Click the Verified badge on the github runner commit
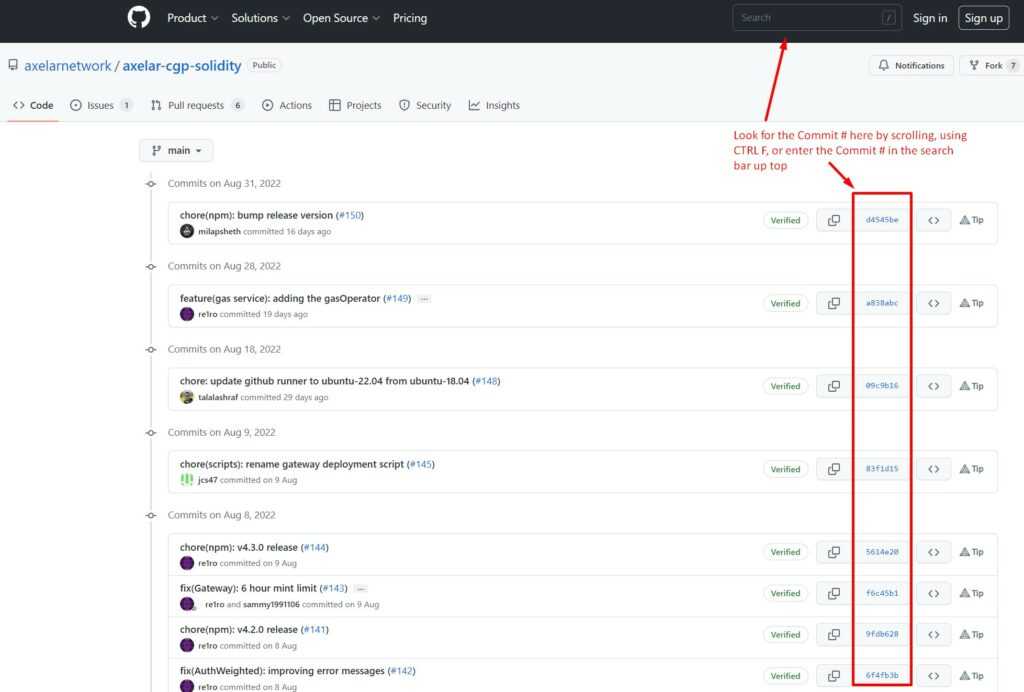 (786, 386)
